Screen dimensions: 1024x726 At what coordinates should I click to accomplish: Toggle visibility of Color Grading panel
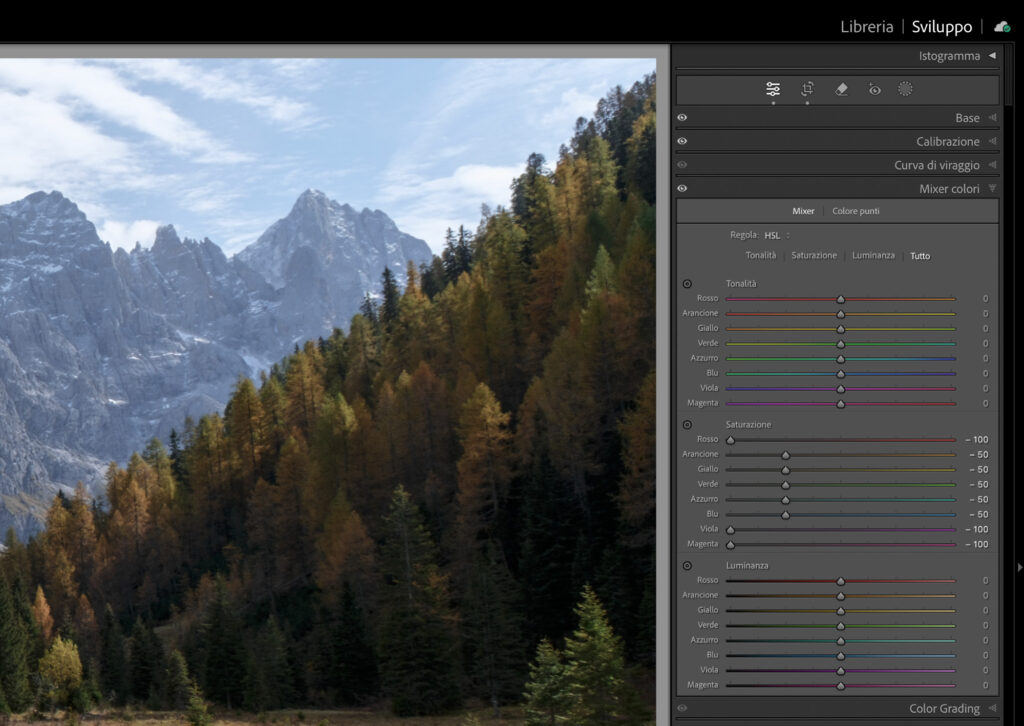[x=682, y=708]
